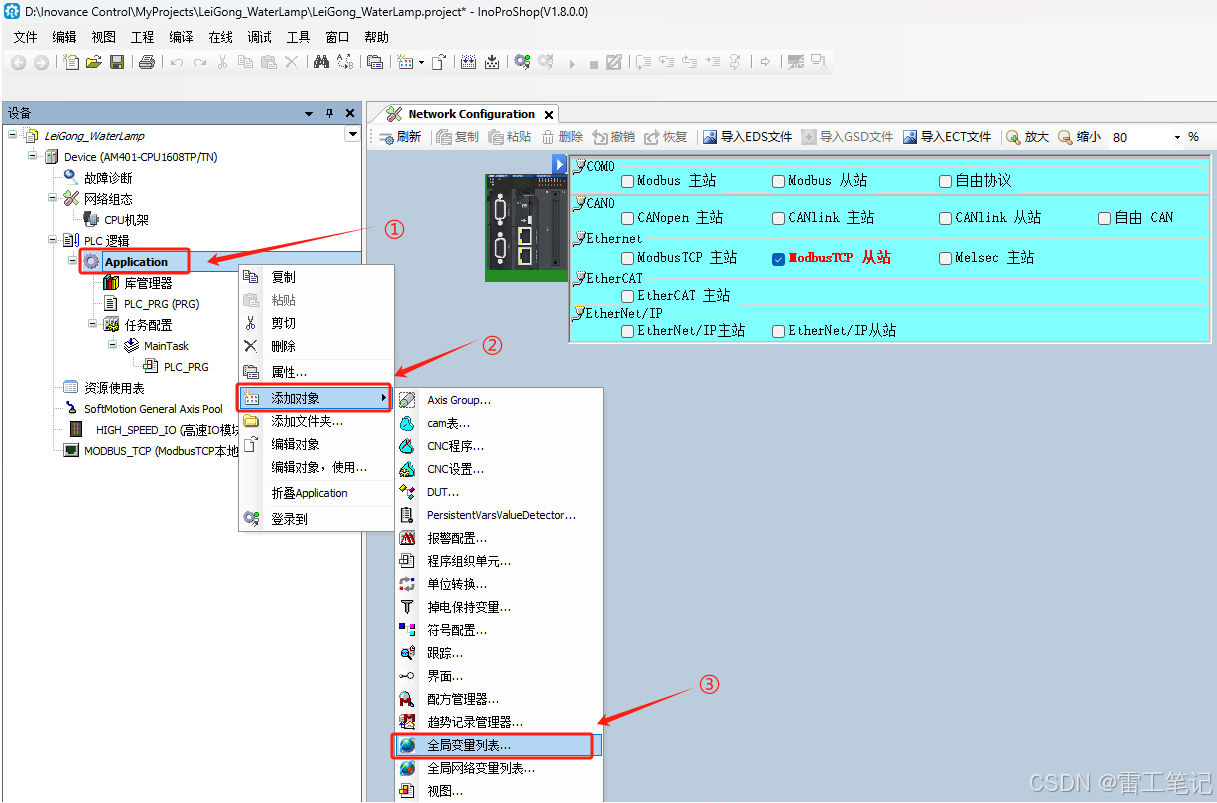1217x803 pixels.
Task: Click the 库管理器 books icon
Action: pyautogui.click(x=111, y=283)
